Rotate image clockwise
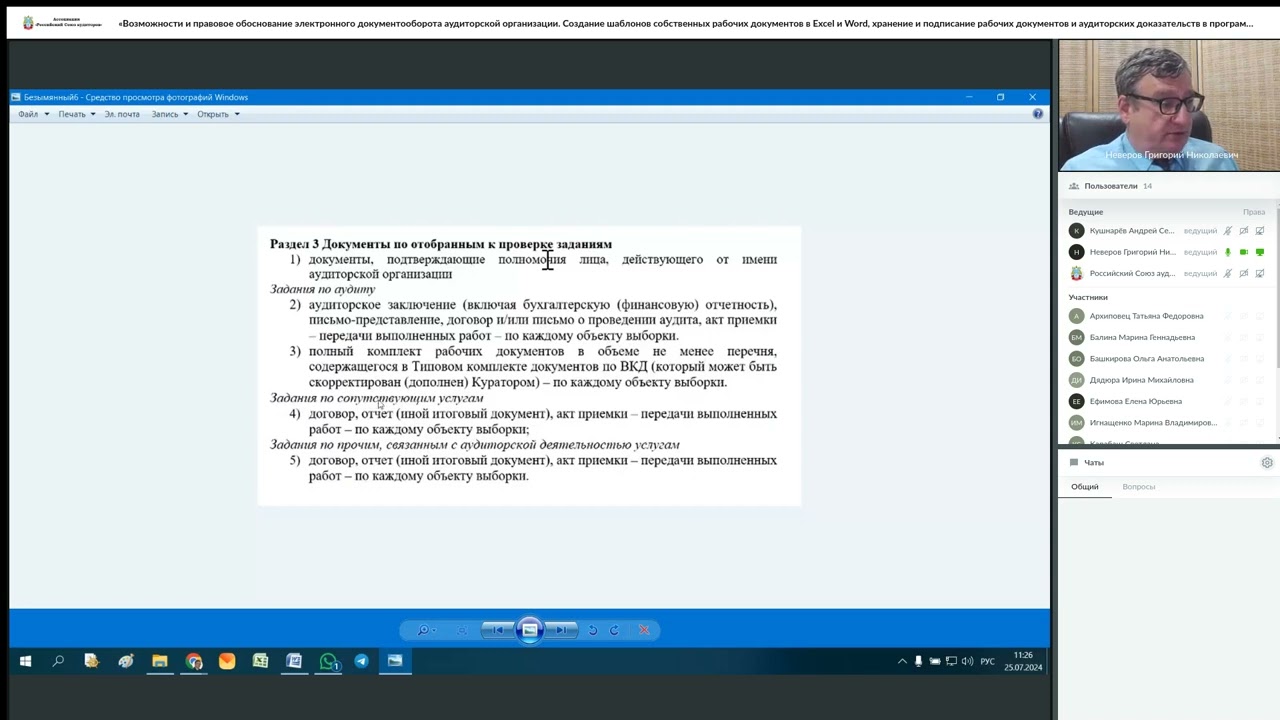Viewport: 1280px width, 720px height. [x=614, y=630]
